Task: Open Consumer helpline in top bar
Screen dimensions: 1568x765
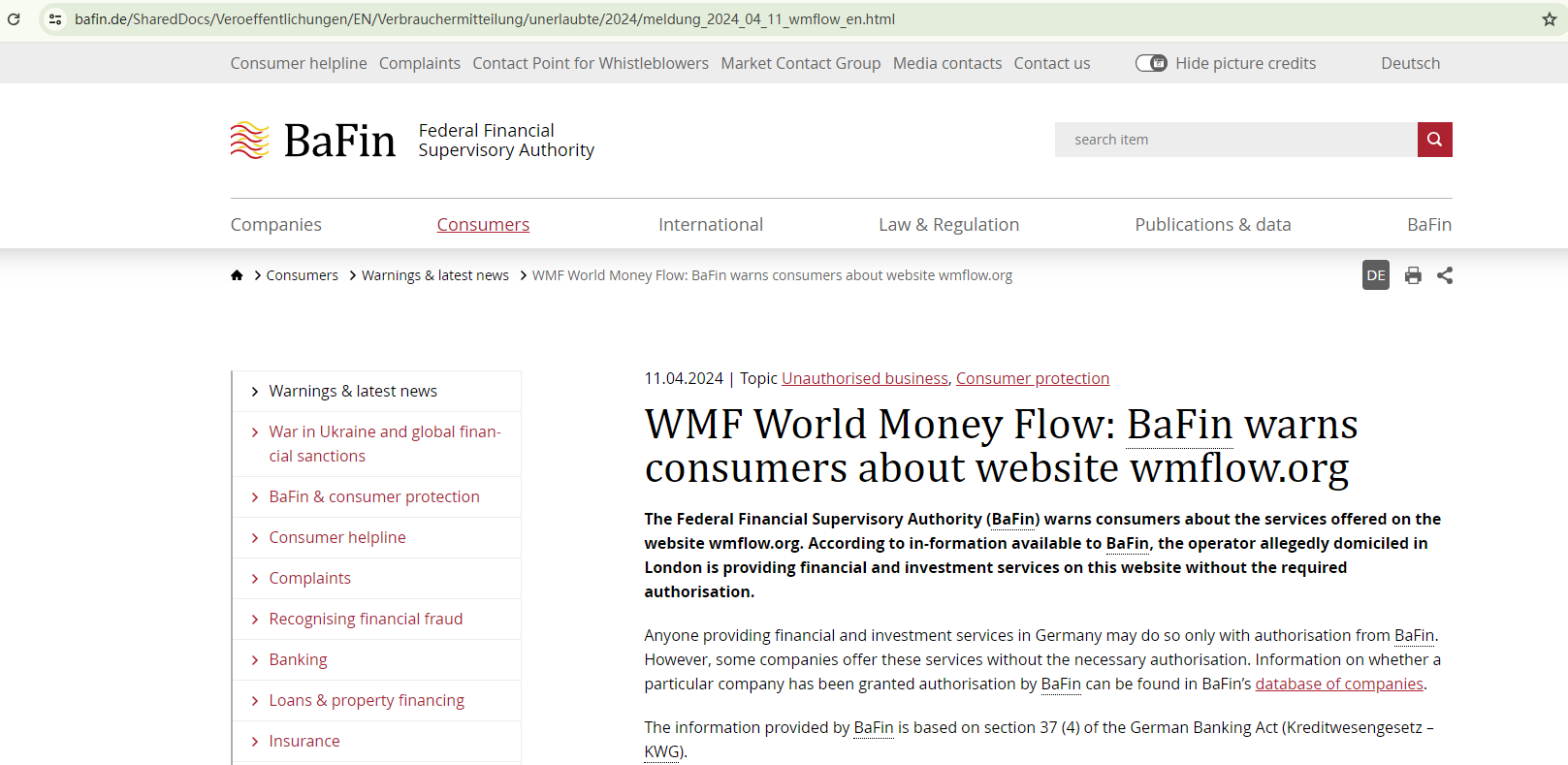Action: [299, 63]
